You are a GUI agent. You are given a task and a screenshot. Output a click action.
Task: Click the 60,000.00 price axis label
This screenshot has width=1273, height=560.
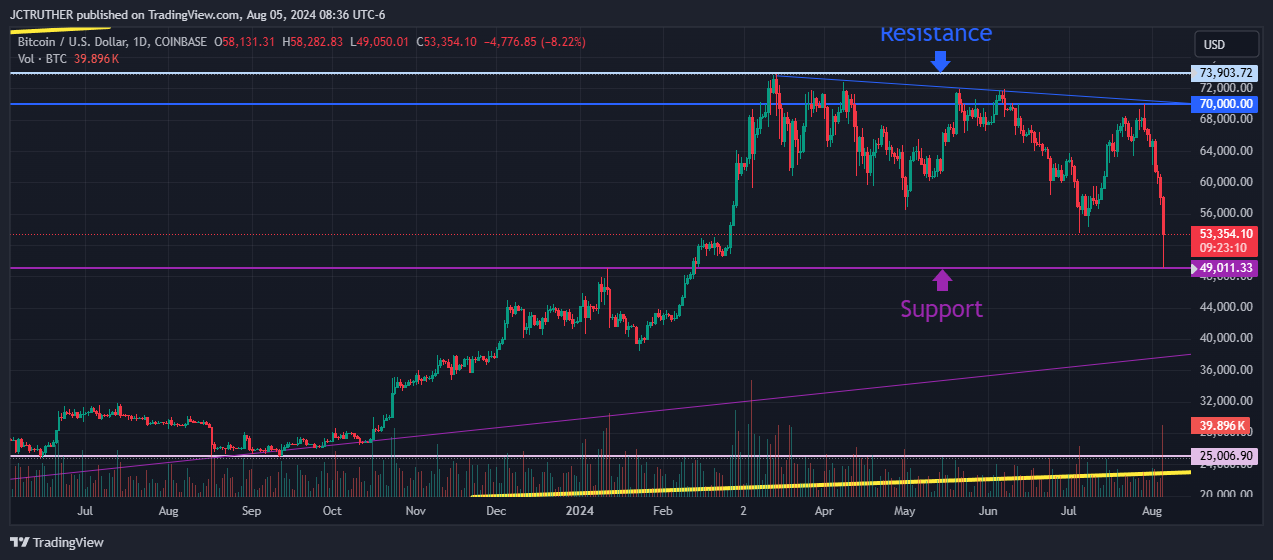(x=1226, y=182)
